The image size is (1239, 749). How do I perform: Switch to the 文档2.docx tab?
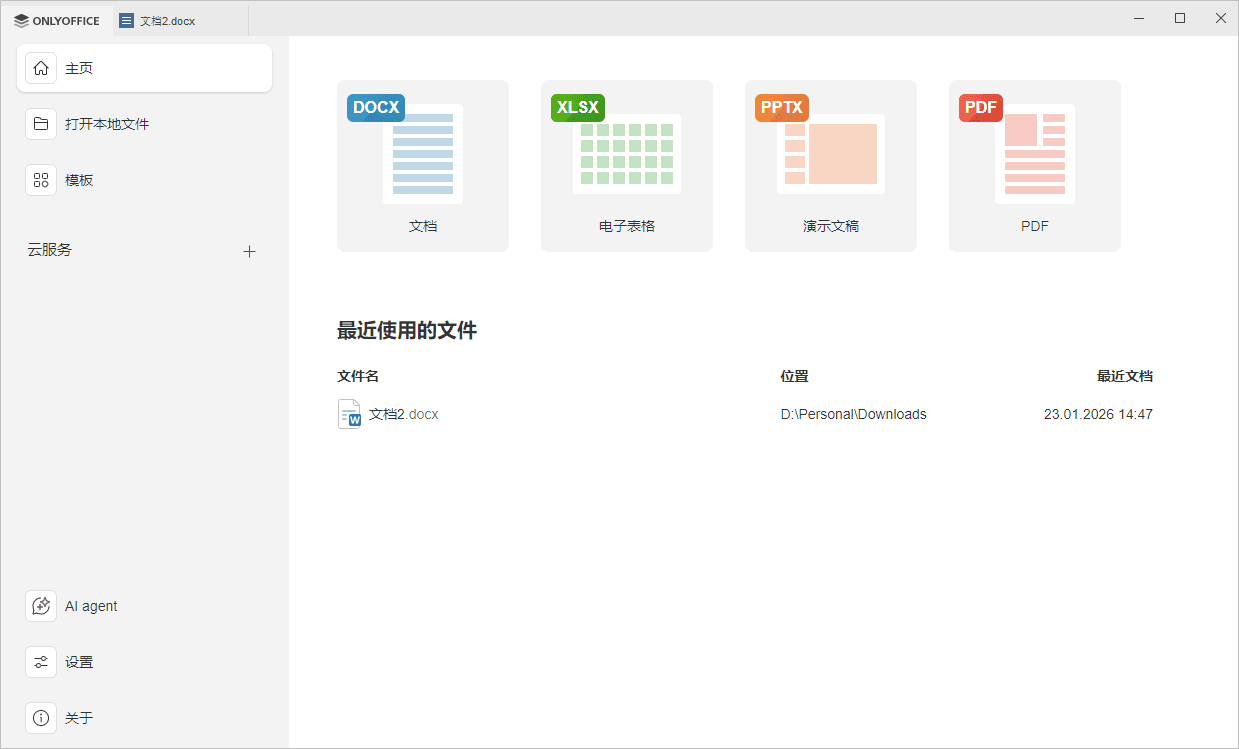pyautogui.click(x=167, y=20)
